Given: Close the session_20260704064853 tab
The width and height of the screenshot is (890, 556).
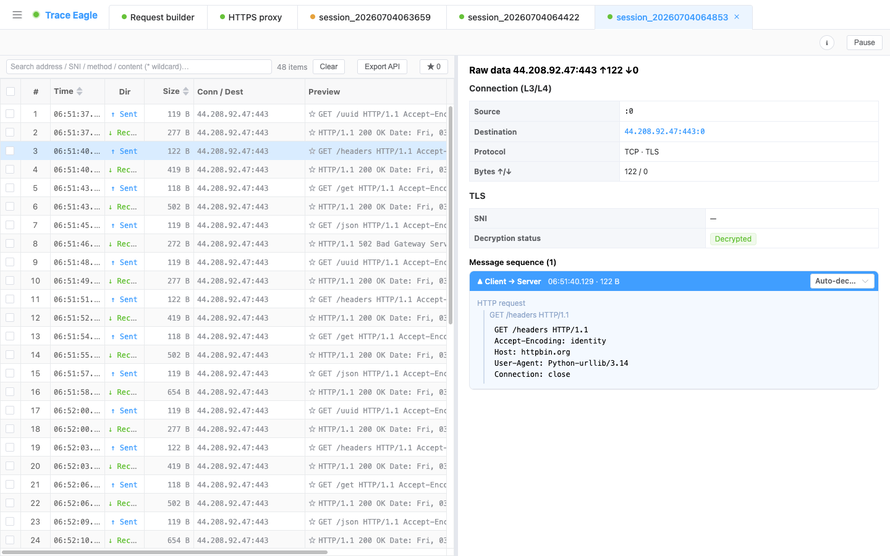Looking at the screenshot, I should click(x=737, y=17).
